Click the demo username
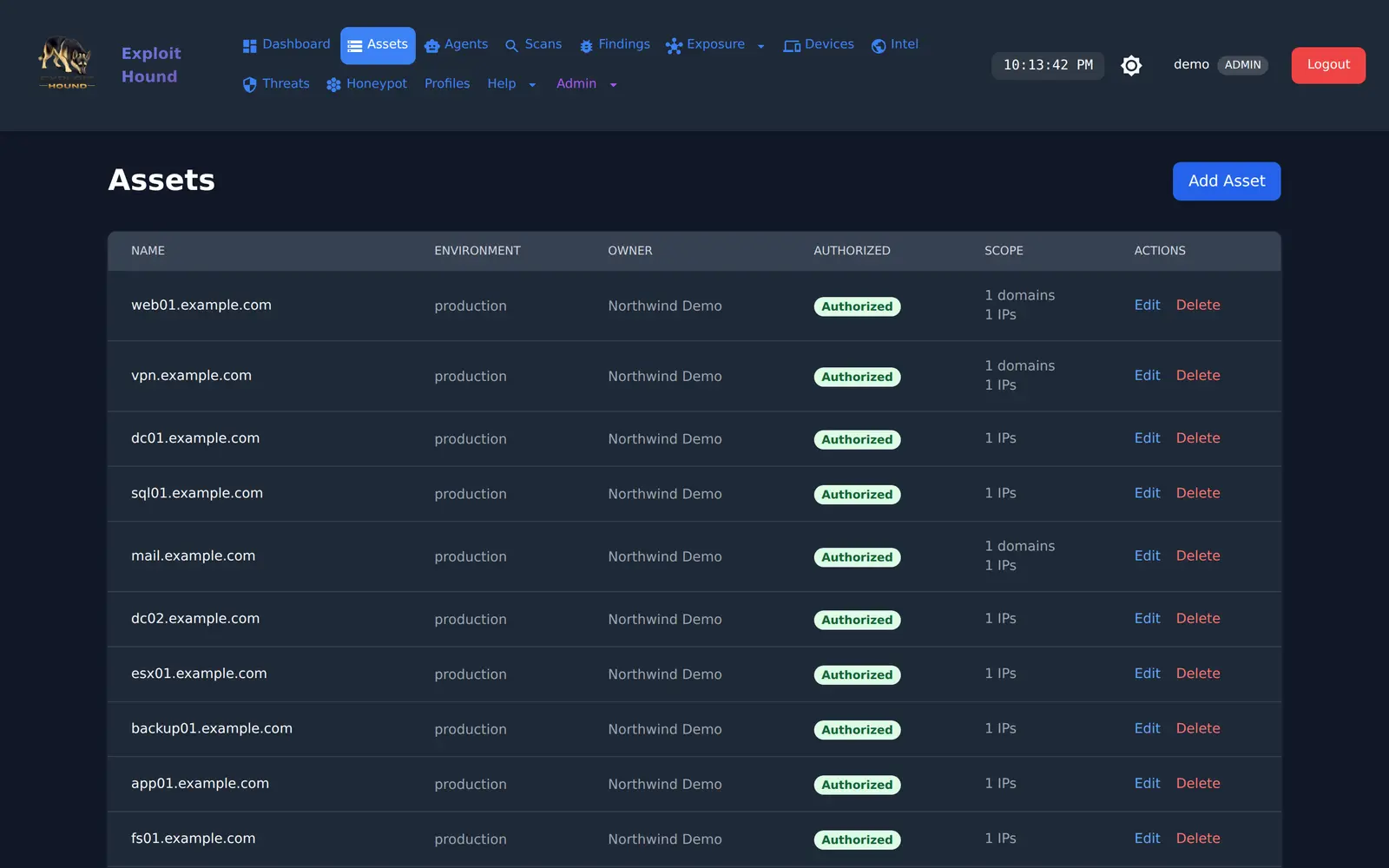This screenshot has width=1389, height=868. pos(1191,65)
